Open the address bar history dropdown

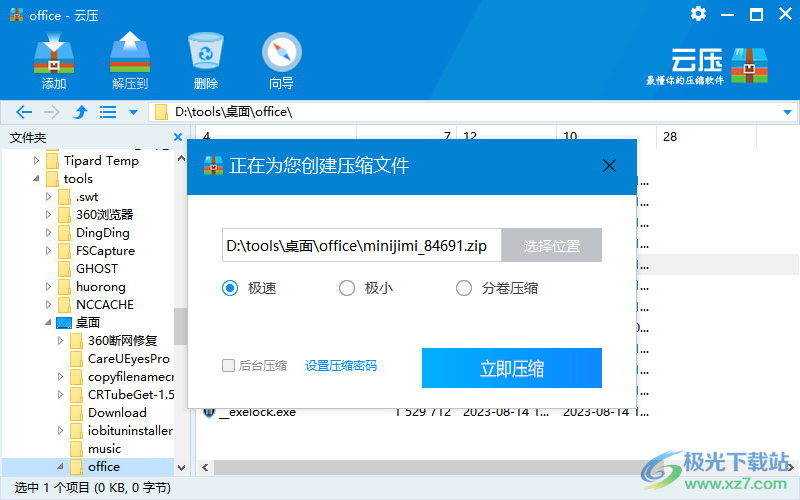[787, 112]
